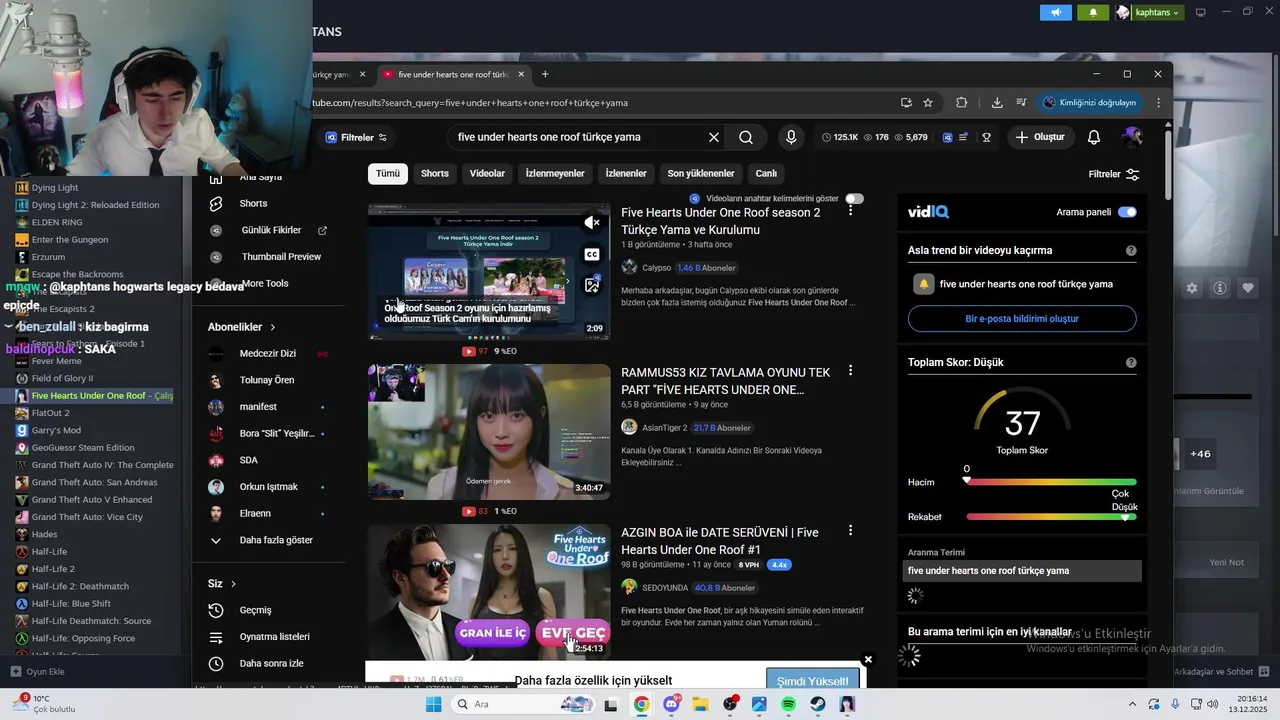Click the help icon beside Asla trend heading
The image size is (1280, 720).
(1131, 251)
